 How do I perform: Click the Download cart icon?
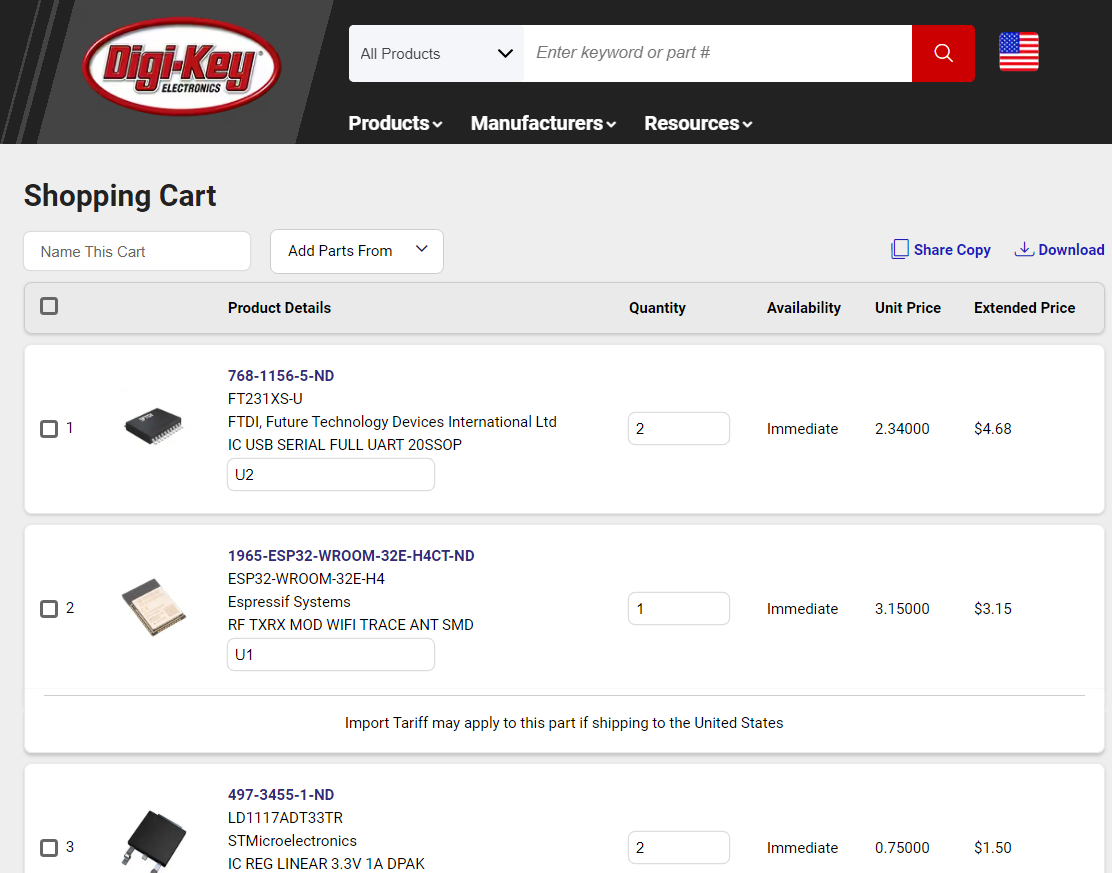click(1024, 248)
